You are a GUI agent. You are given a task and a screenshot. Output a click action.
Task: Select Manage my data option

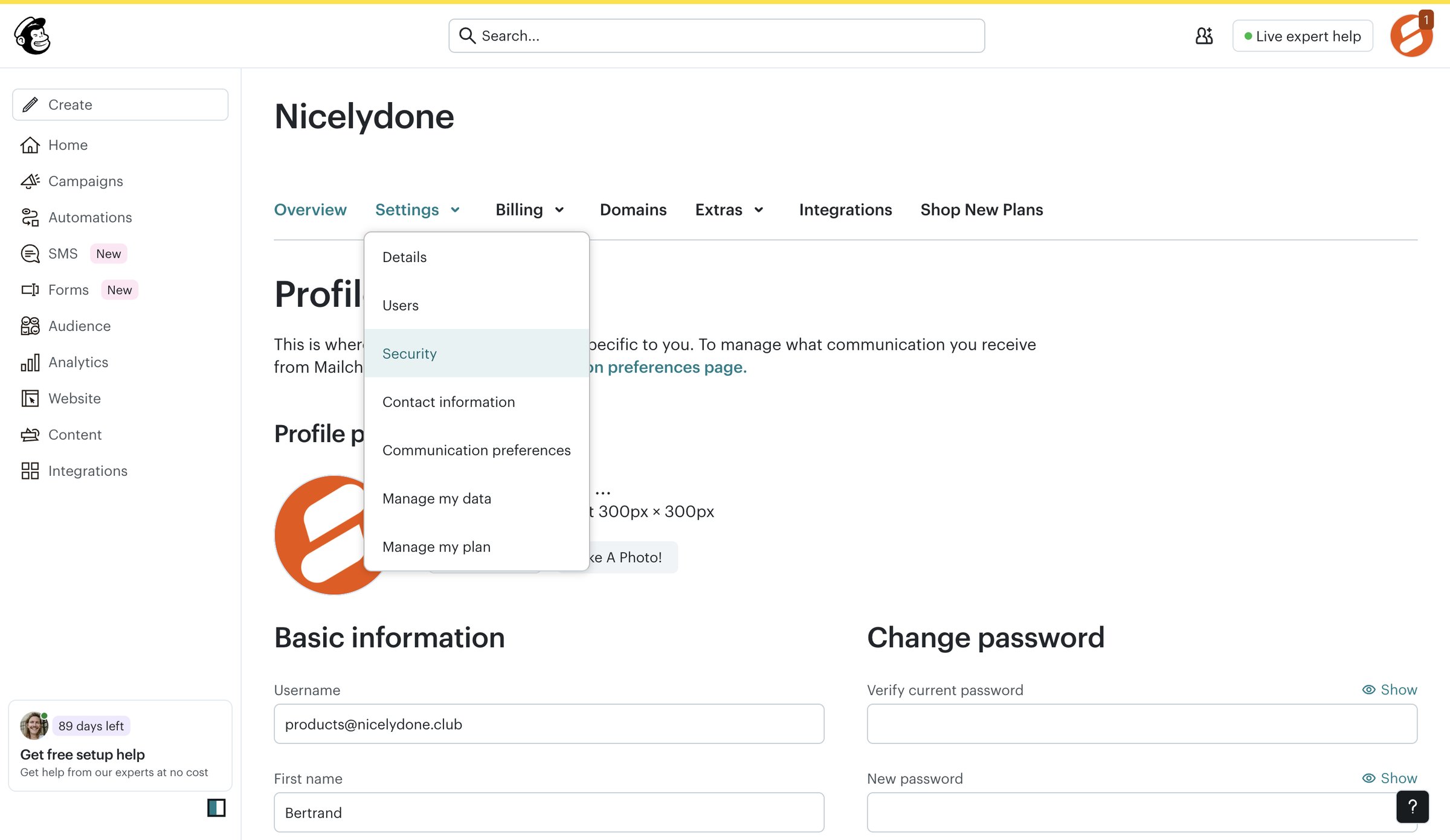click(x=477, y=499)
